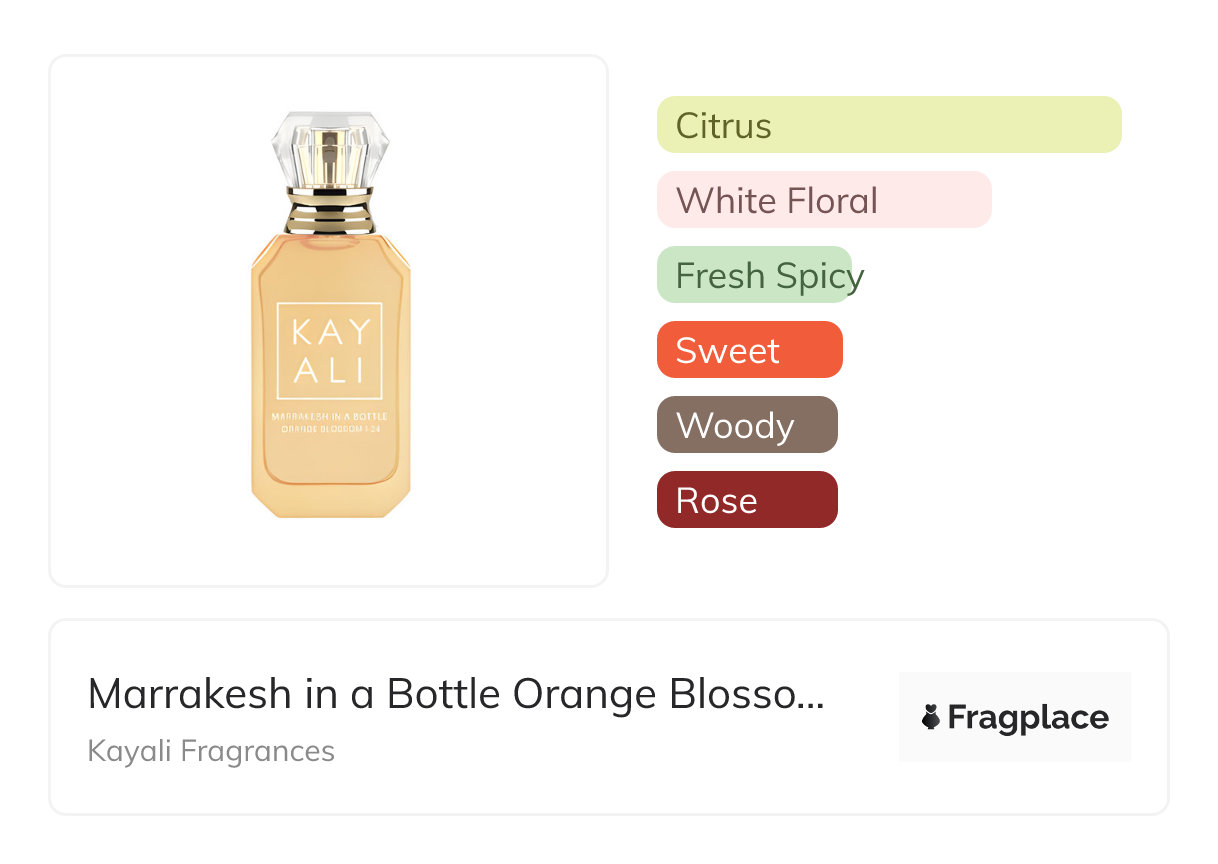Click the "Marrakesh in a Bottle" text on bottle label
1218x864 pixels.
[330, 416]
